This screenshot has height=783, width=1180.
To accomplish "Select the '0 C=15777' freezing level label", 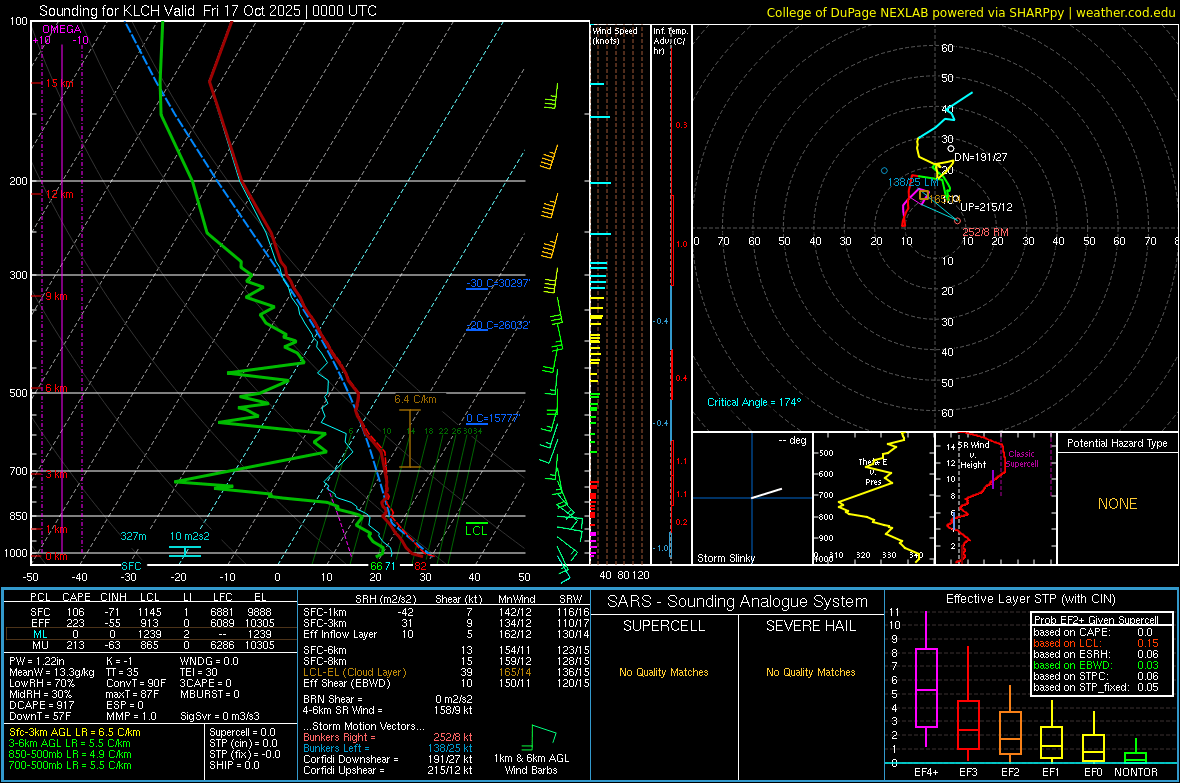I will click(493, 418).
